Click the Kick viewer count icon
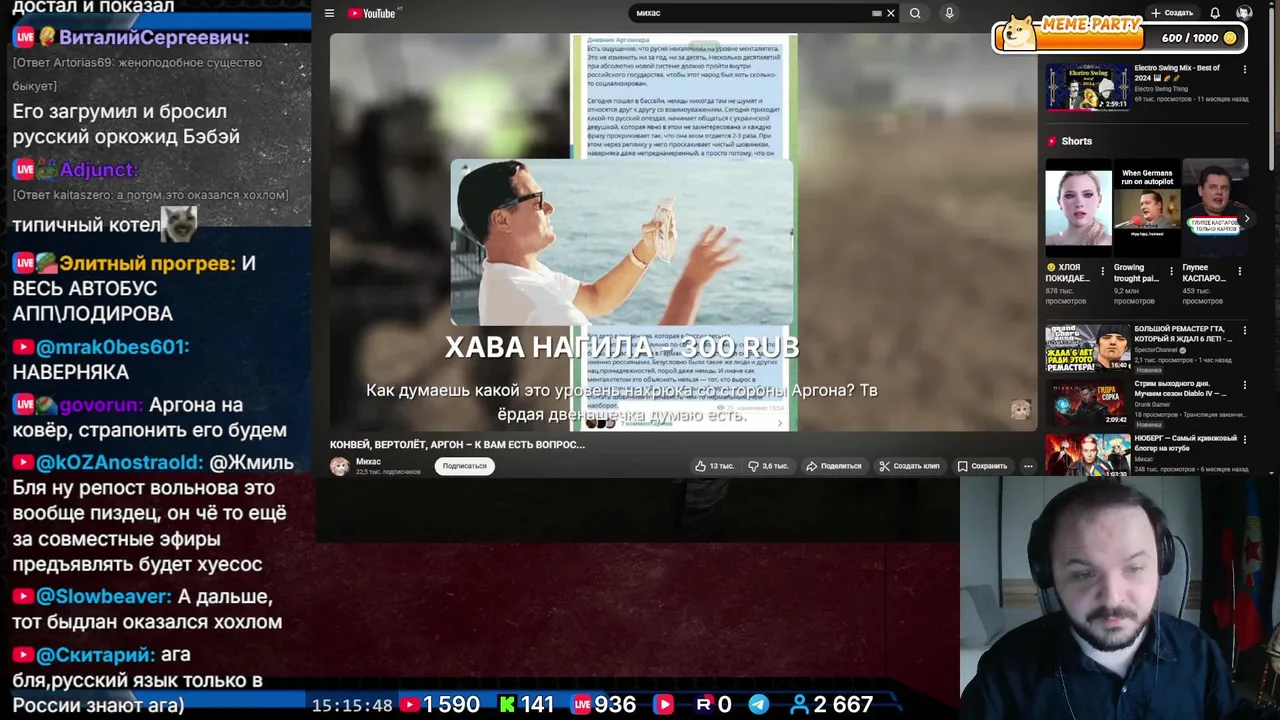The height and width of the screenshot is (720, 1280). pos(507,705)
